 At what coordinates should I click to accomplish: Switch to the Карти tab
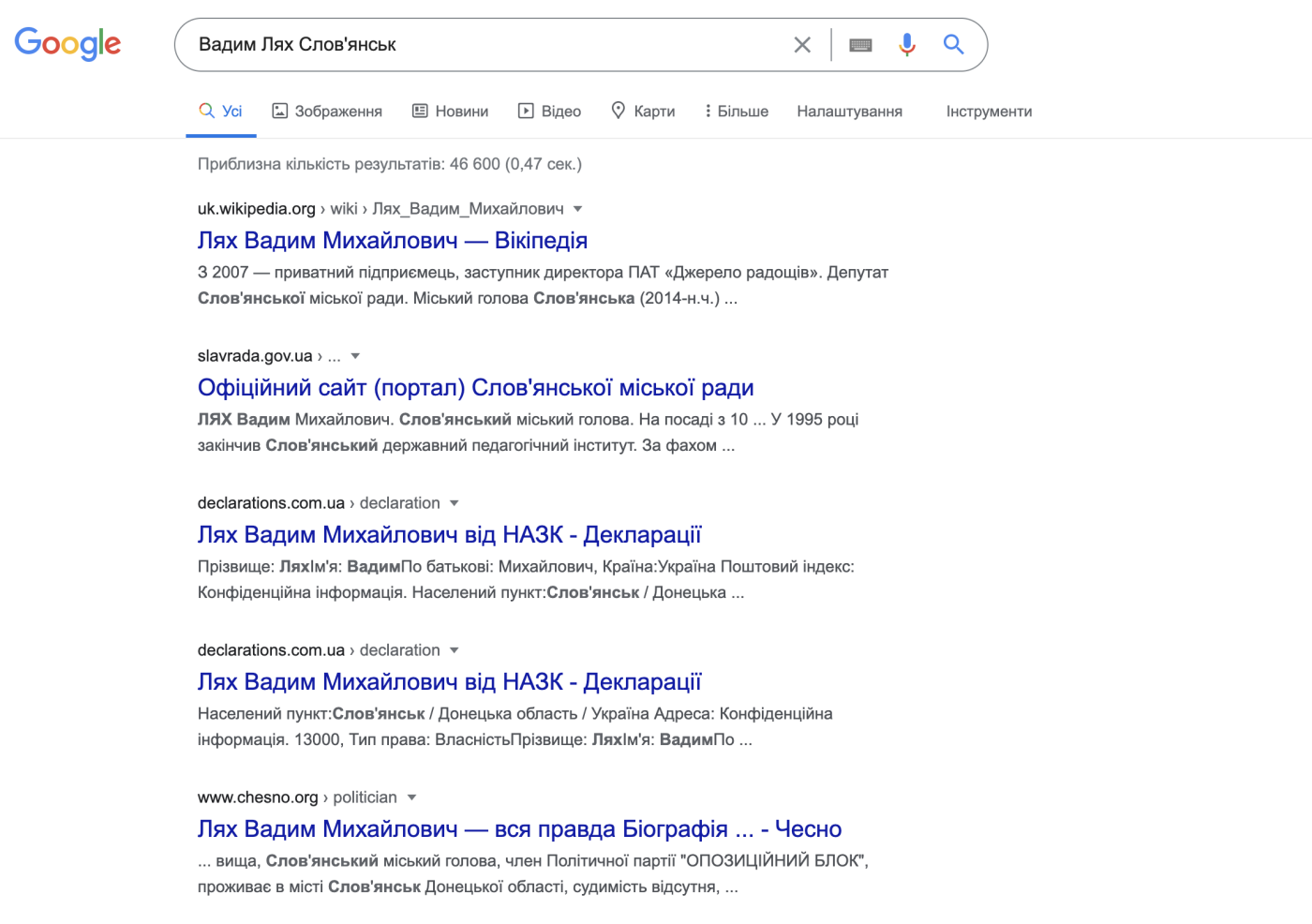[643, 111]
